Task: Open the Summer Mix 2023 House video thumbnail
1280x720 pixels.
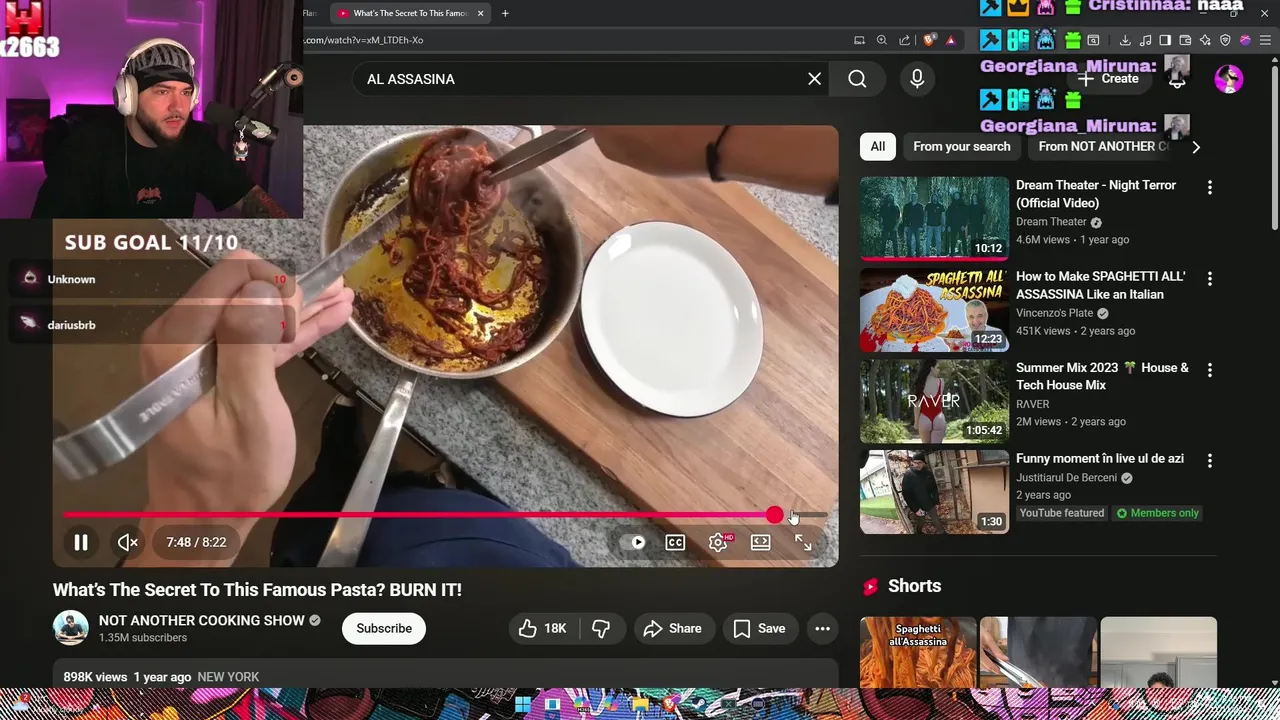Action: point(934,401)
